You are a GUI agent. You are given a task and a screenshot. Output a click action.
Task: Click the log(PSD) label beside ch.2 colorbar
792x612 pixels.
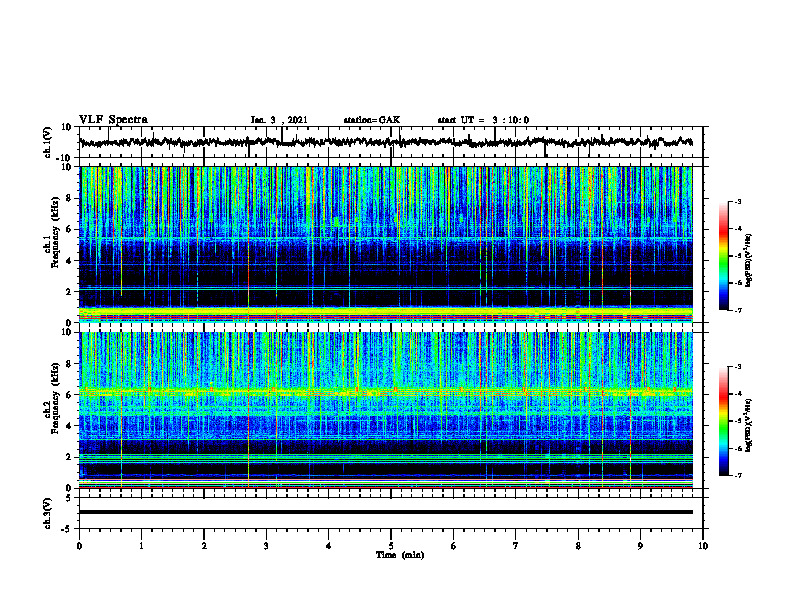[749, 425]
